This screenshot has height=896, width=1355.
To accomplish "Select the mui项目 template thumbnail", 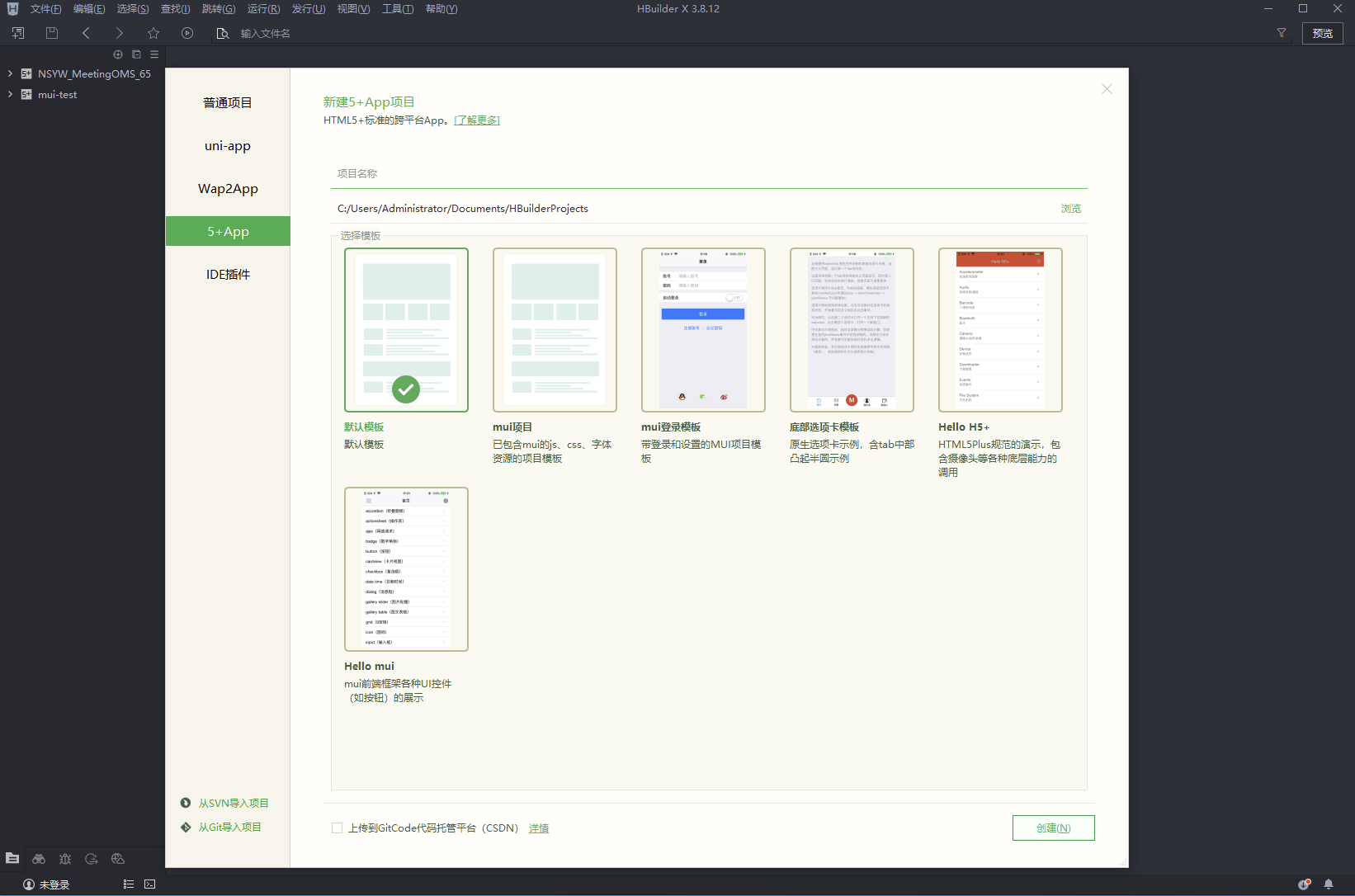I will tap(555, 330).
